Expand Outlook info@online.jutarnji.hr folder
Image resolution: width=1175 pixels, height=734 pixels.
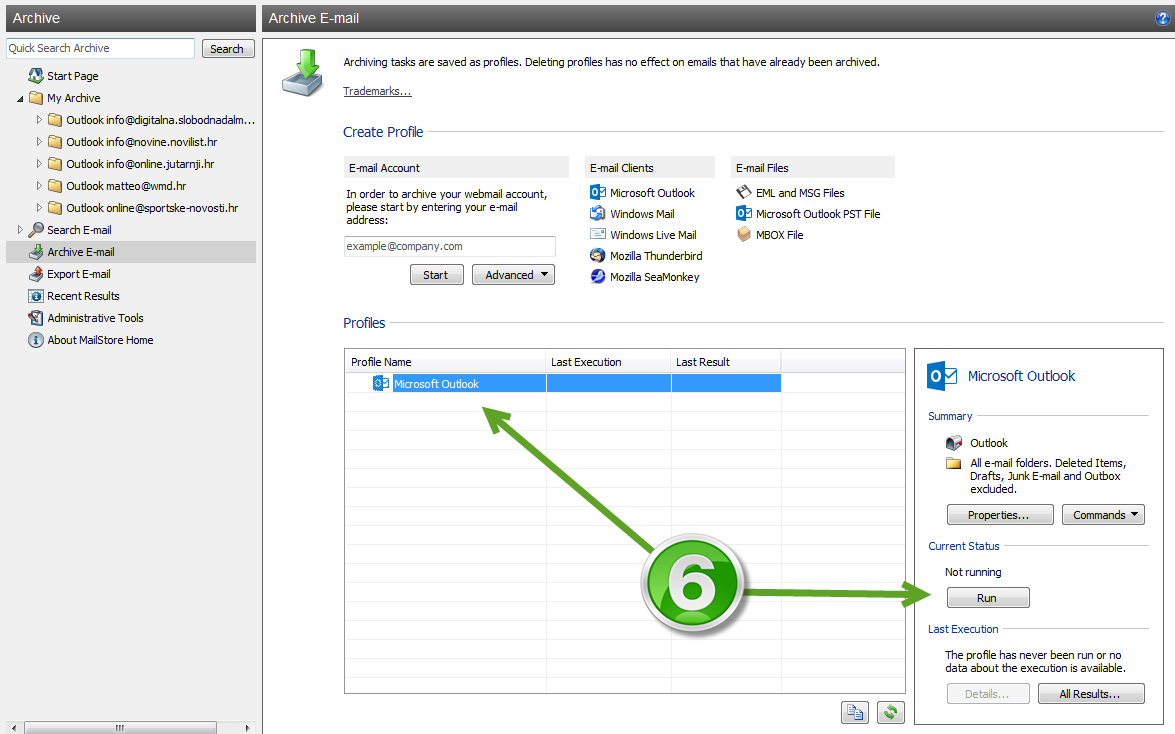tap(39, 163)
